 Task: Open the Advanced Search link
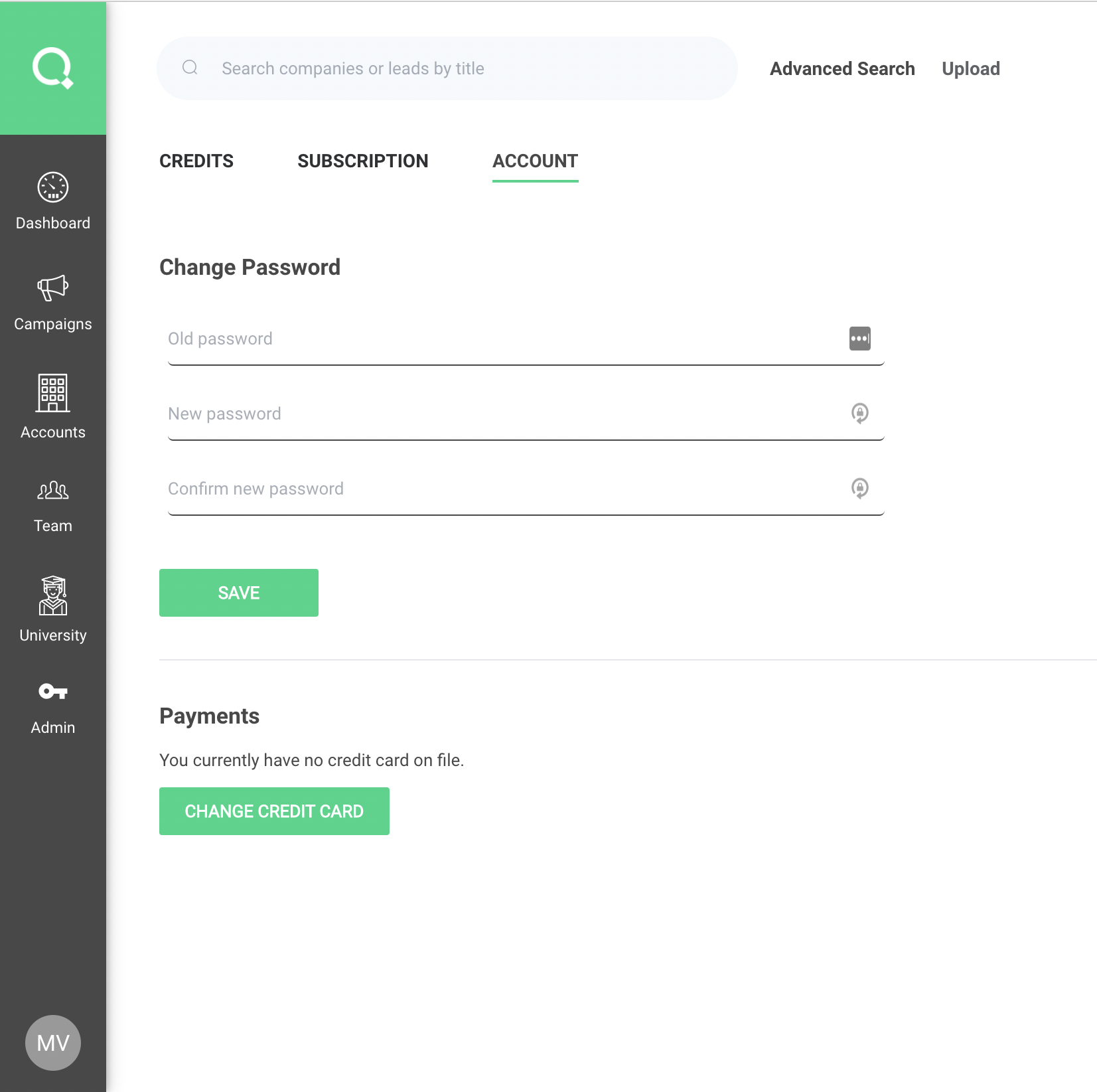tap(842, 69)
